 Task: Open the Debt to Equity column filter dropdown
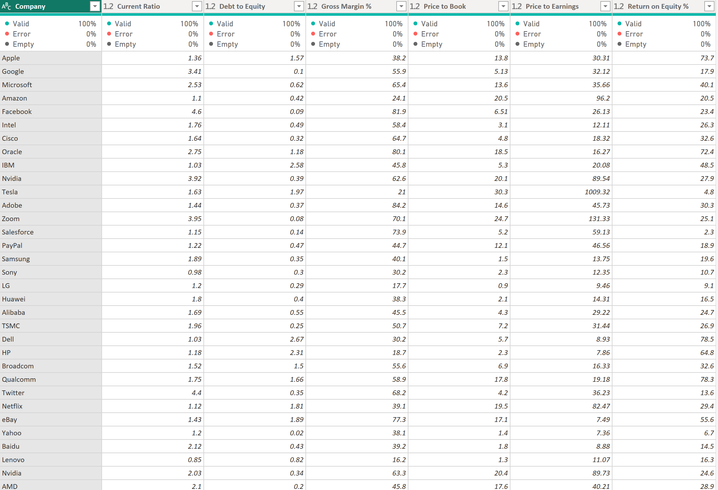coord(299,6)
